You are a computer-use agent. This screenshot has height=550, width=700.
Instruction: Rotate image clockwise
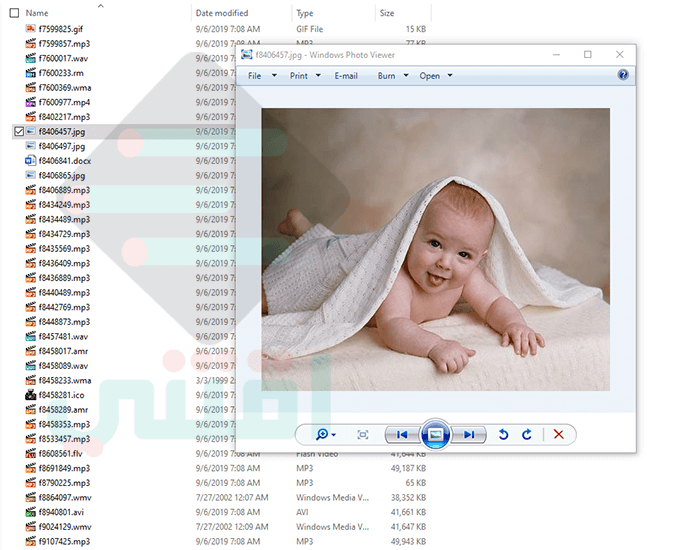click(x=527, y=434)
